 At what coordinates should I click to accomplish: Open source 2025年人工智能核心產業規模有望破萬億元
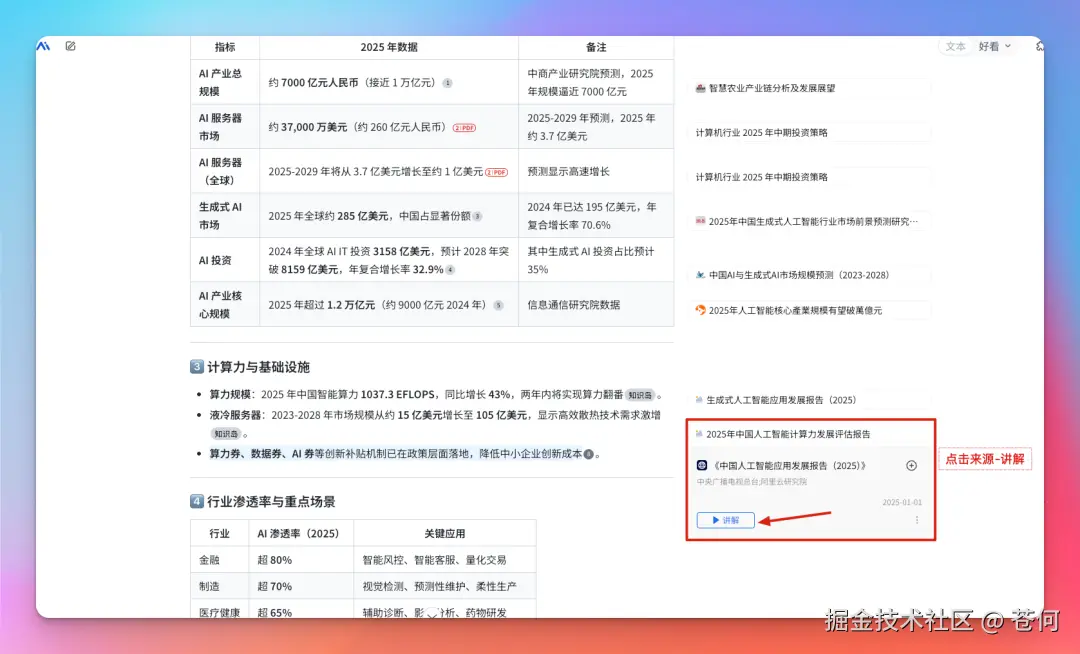pyautogui.click(x=795, y=311)
